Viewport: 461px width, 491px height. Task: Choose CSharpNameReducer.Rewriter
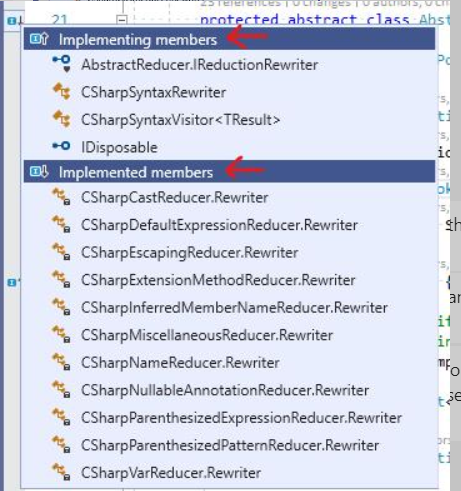(x=180, y=363)
